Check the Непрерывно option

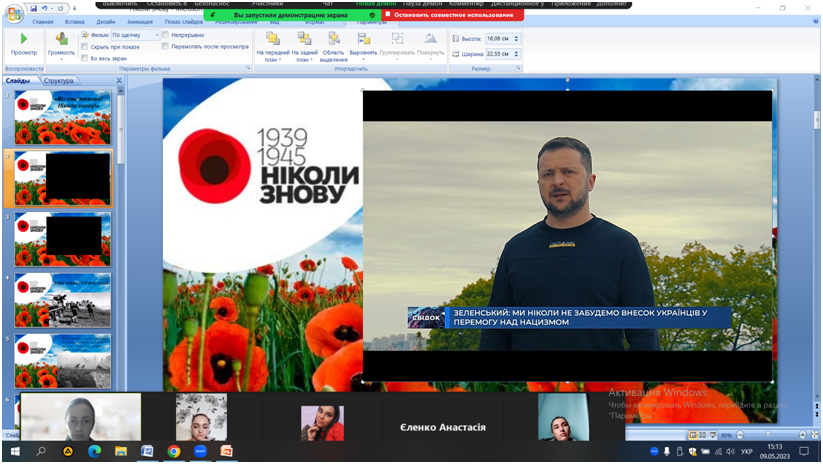pos(166,35)
